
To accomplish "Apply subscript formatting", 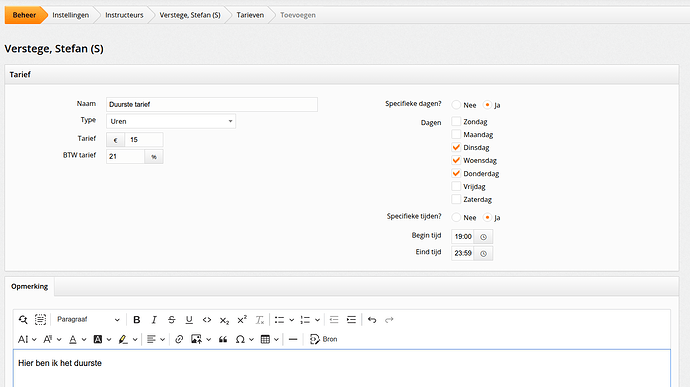I will click(224, 320).
